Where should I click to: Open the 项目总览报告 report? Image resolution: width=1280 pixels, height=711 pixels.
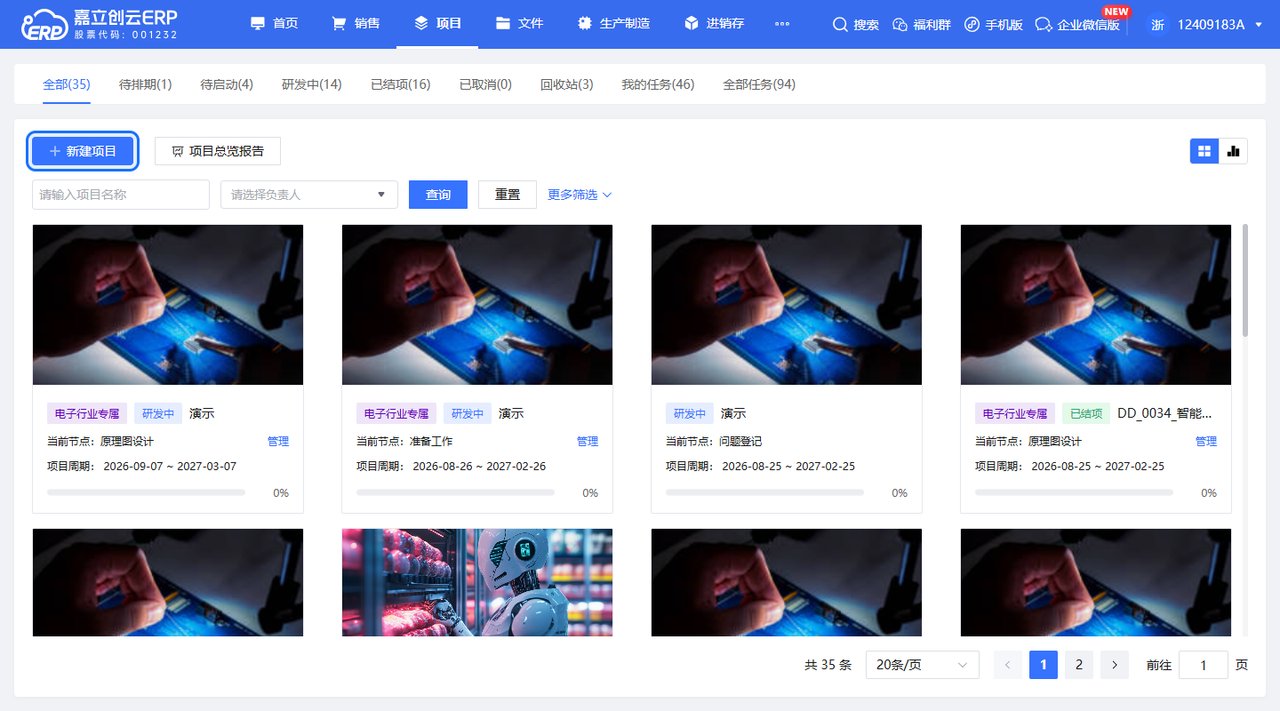coord(218,151)
